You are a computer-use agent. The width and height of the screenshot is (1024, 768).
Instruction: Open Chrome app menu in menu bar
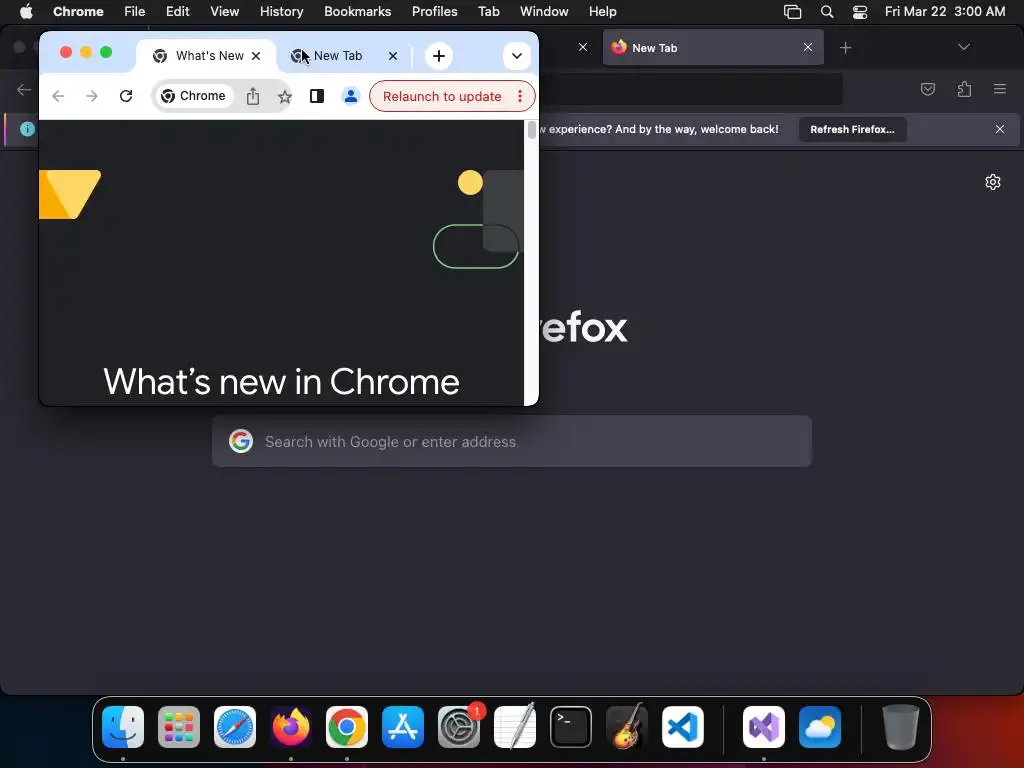tap(78, 12)
